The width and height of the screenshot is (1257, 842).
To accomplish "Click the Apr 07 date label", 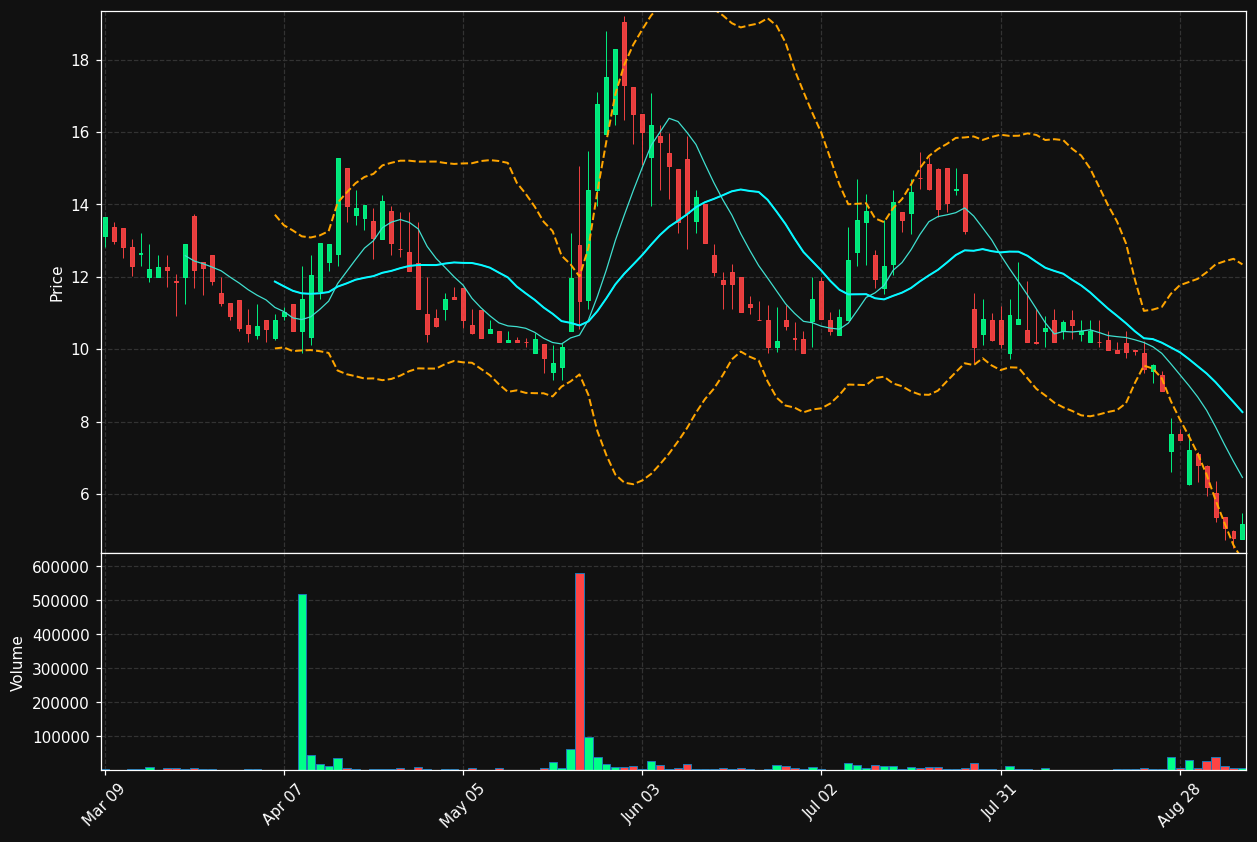I will (282, 804).
